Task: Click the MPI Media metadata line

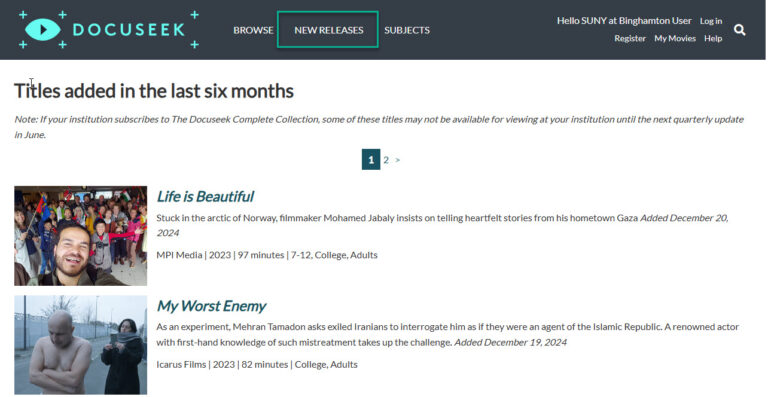Action: [x=267, y=255]
